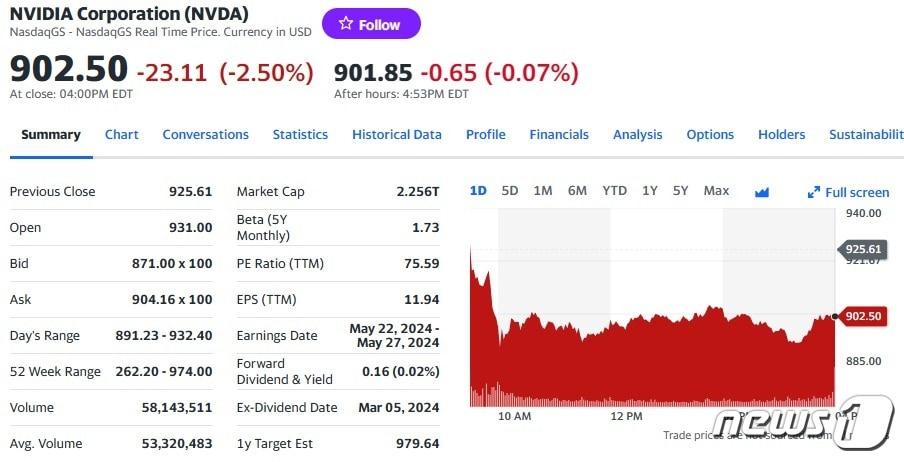Set chart range to 1M
Viewport: 904px width, 462px height.
543,191
